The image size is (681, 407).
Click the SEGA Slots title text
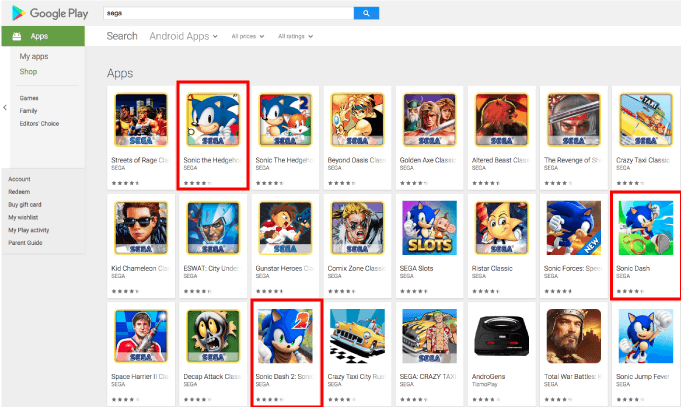point(417,268)
